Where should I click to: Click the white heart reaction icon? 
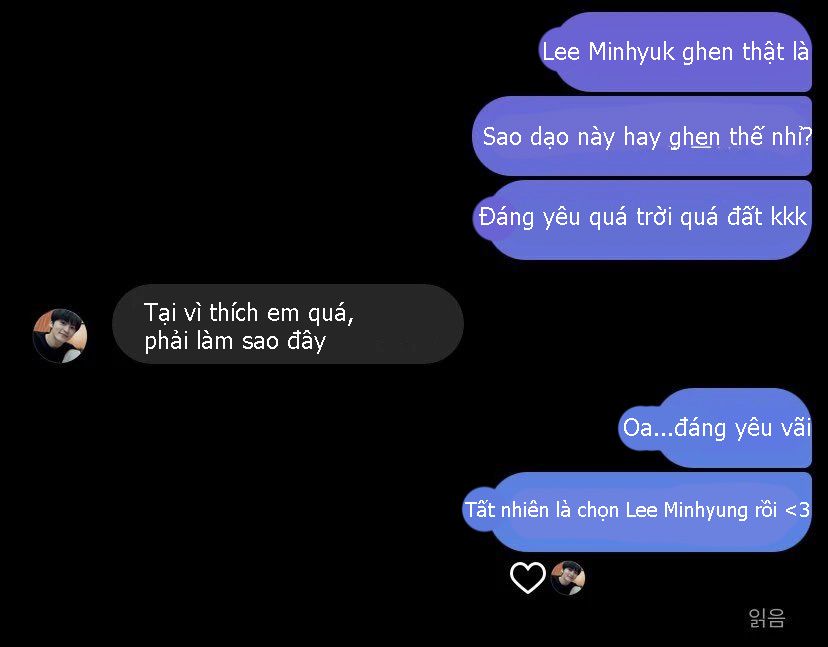[528, 577]
